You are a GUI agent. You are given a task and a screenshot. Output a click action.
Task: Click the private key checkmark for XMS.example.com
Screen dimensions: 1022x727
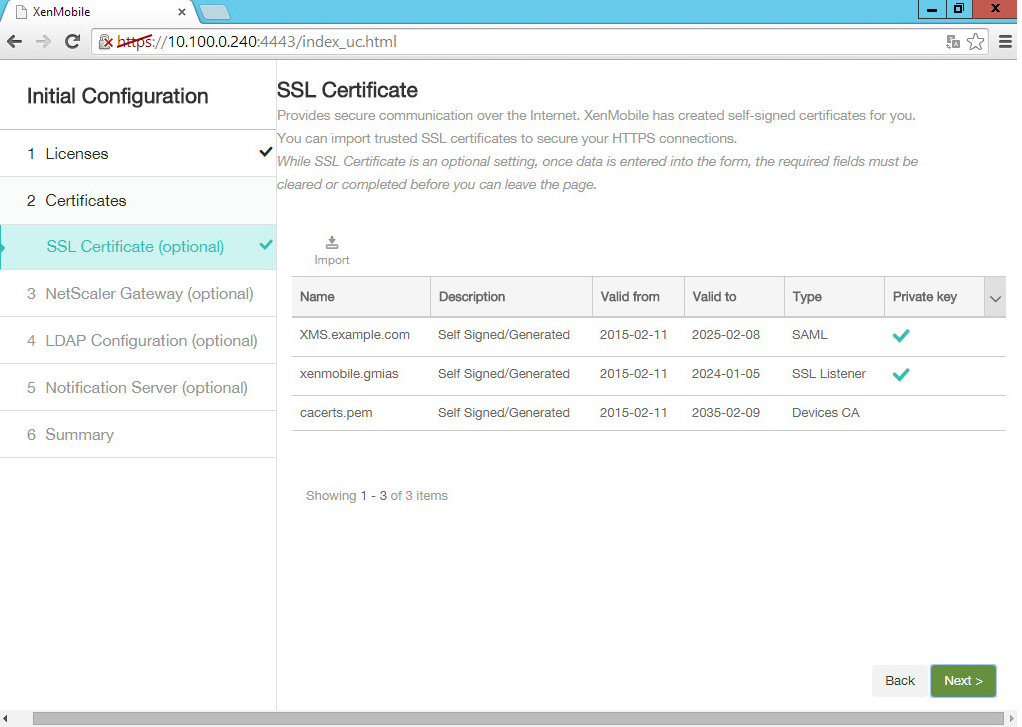pyautogui.click(x=901, y=335)
